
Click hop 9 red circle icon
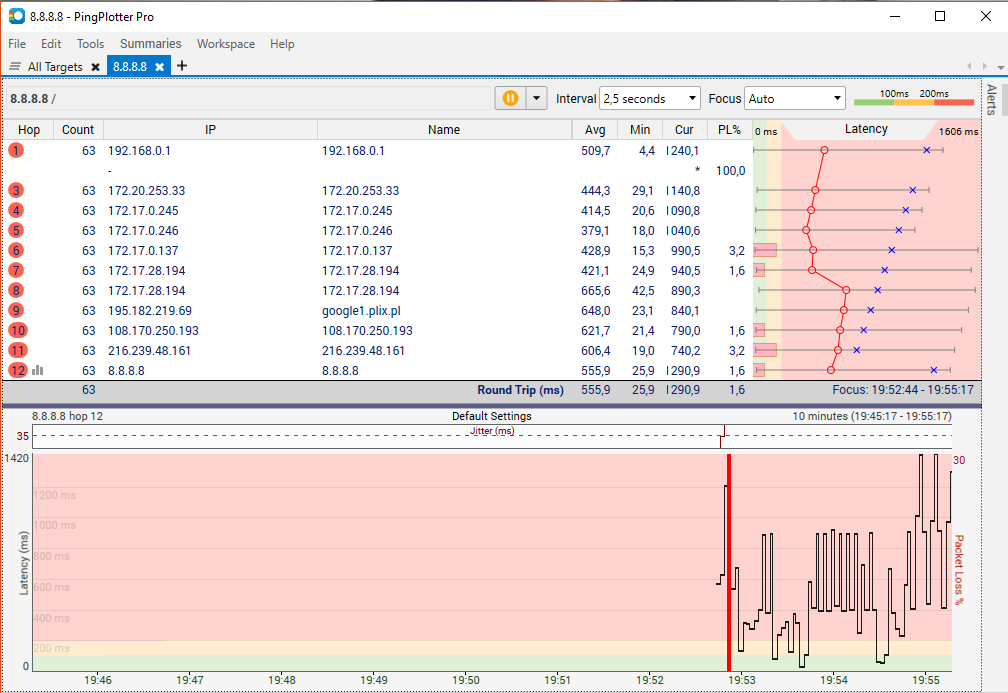tap(16, 310)
